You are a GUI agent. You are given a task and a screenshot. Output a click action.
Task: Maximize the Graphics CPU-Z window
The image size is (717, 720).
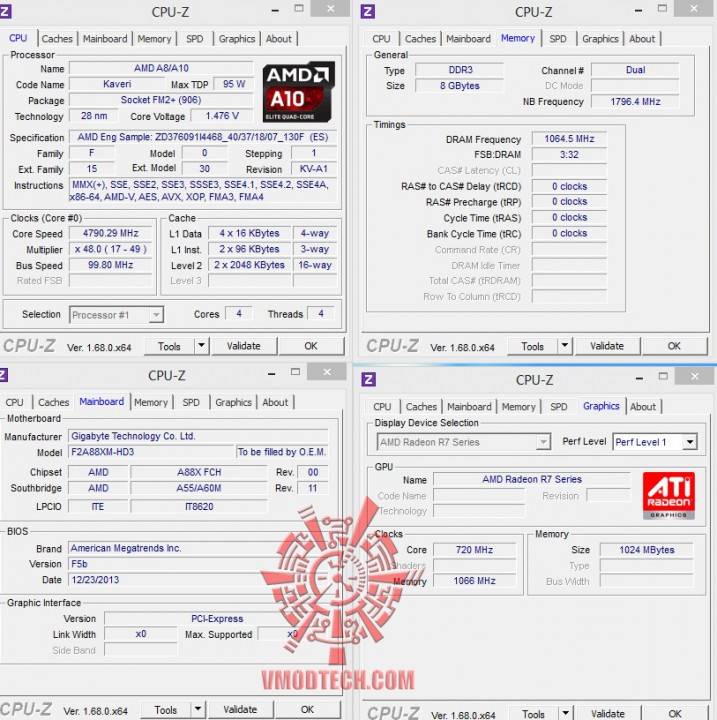point(663,376)
